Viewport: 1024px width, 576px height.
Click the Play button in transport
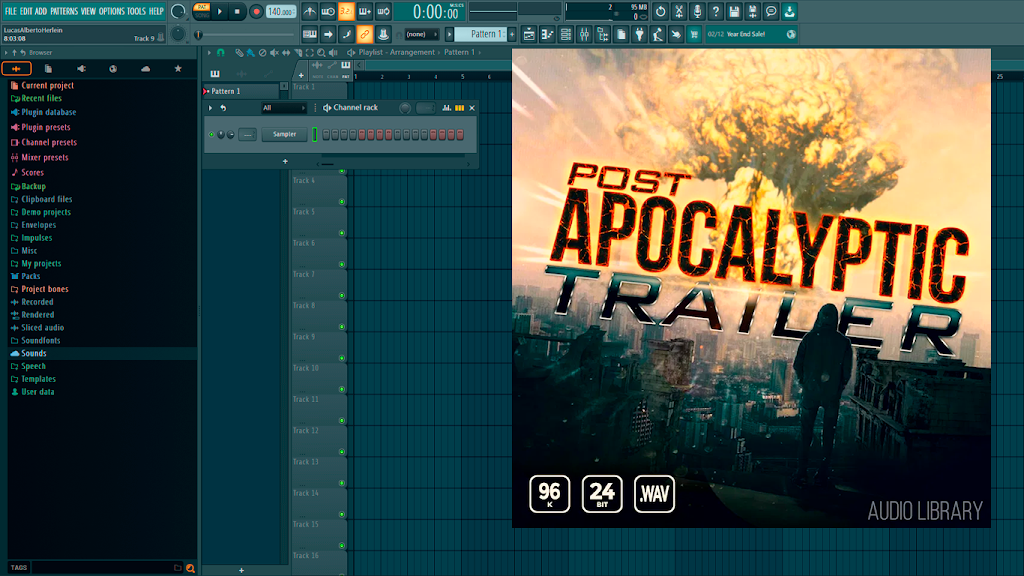[220, 12]
